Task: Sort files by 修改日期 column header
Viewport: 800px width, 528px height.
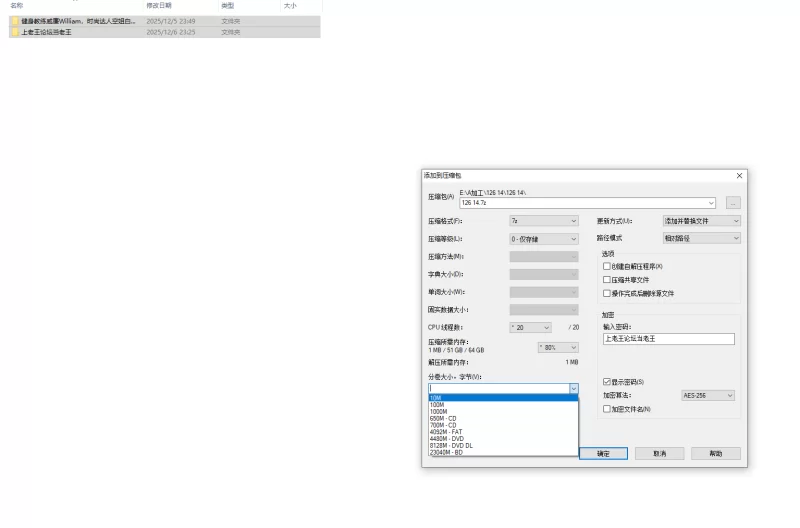Action: [x=160, y=6]
